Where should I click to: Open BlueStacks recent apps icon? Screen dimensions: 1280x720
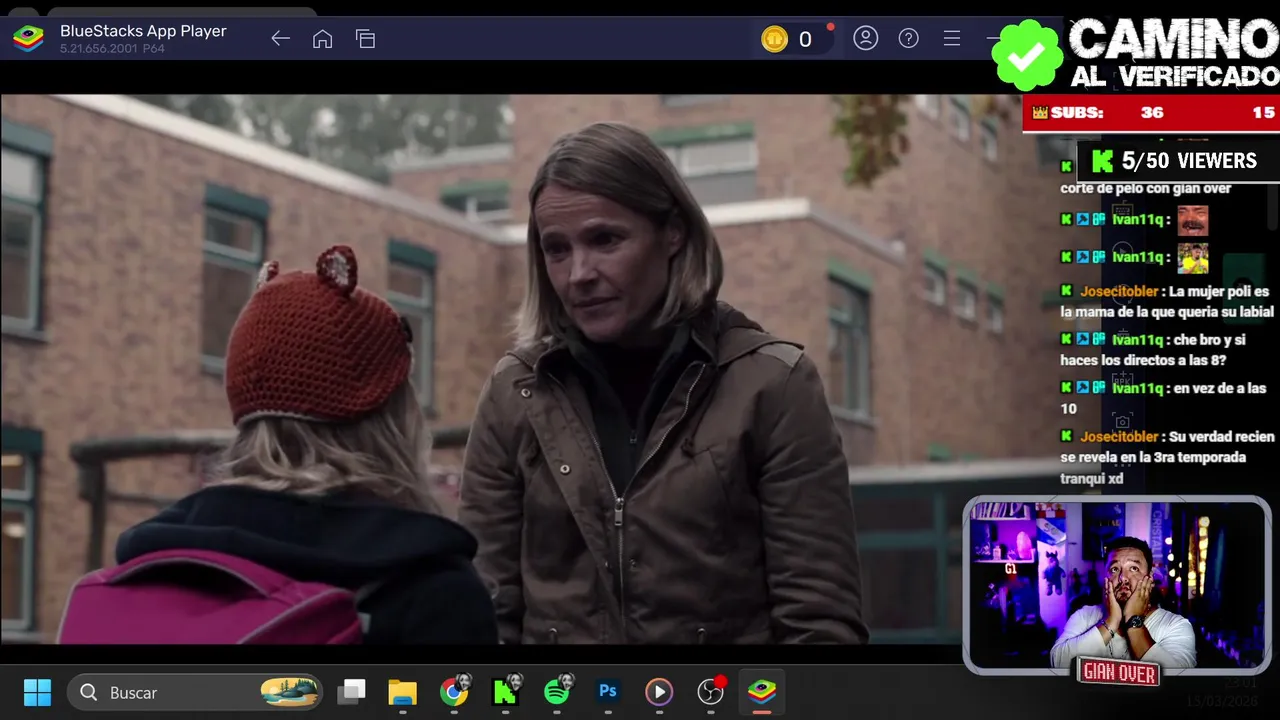[x=365, y=39]
